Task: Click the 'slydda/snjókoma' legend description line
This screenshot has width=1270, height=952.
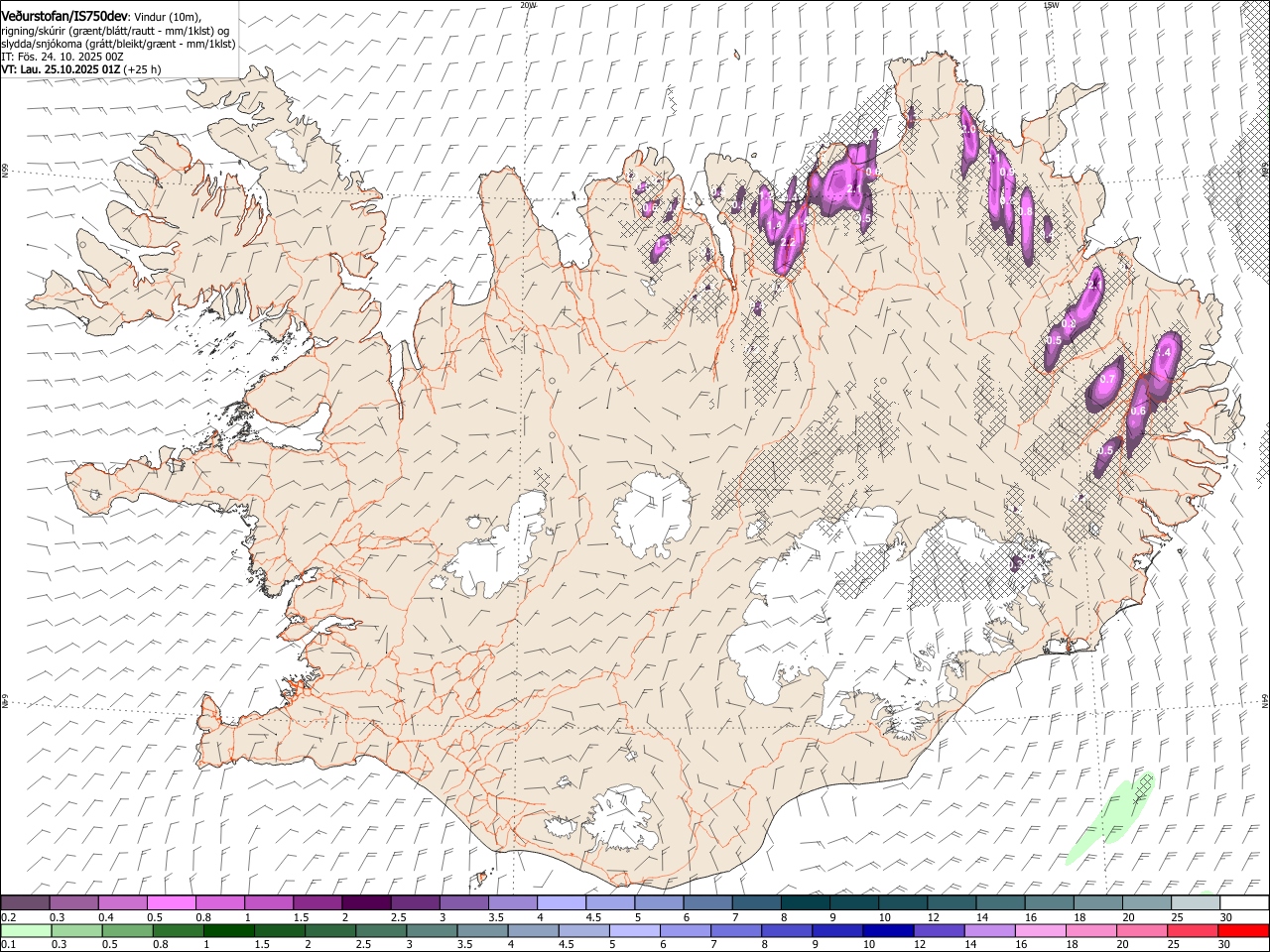Action: (118, 44)
